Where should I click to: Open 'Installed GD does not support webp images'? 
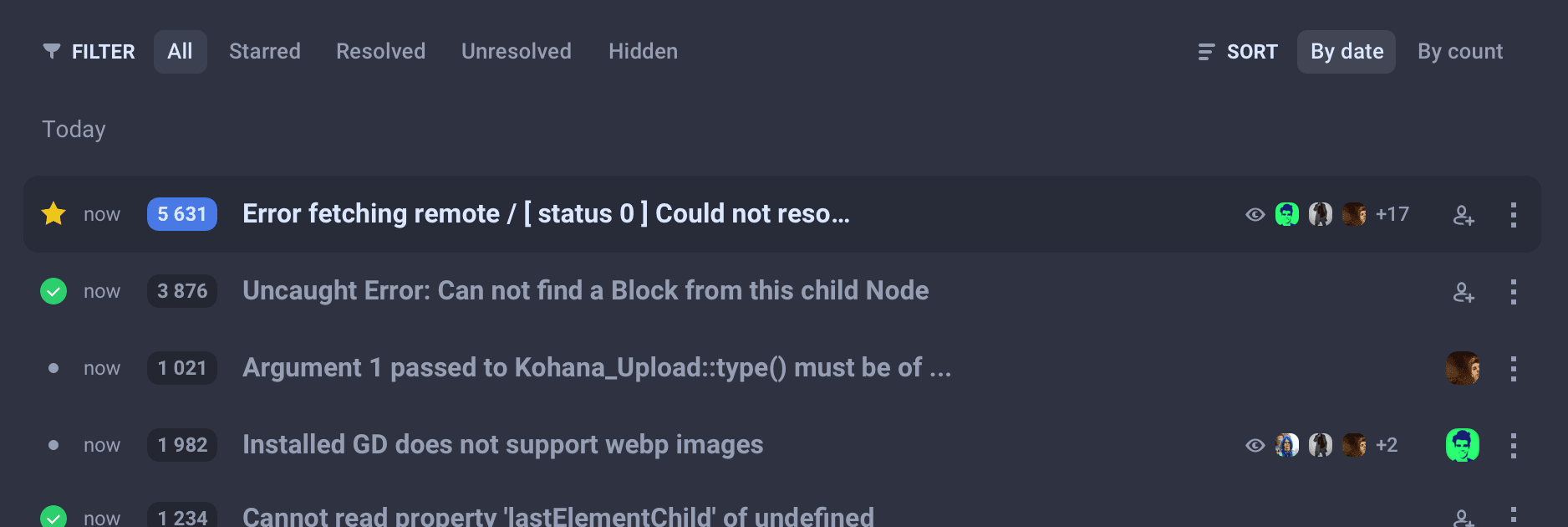[502, 445]
